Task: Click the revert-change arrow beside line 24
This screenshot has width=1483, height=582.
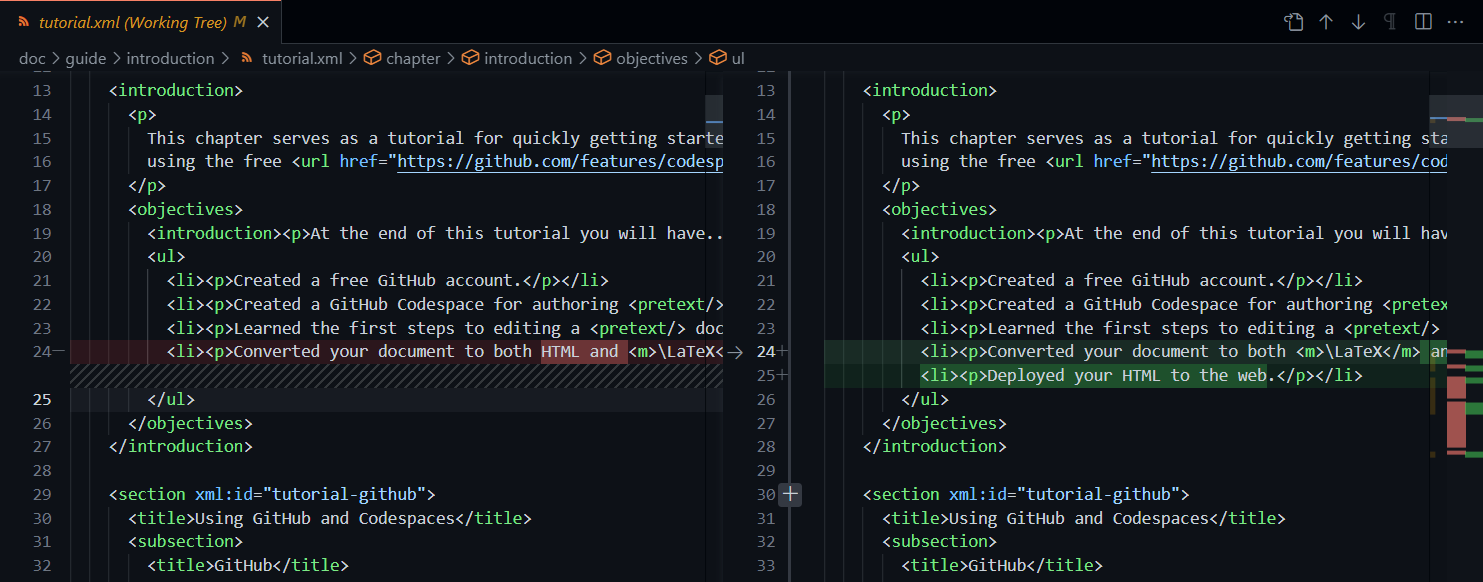Action: (735, 351)
